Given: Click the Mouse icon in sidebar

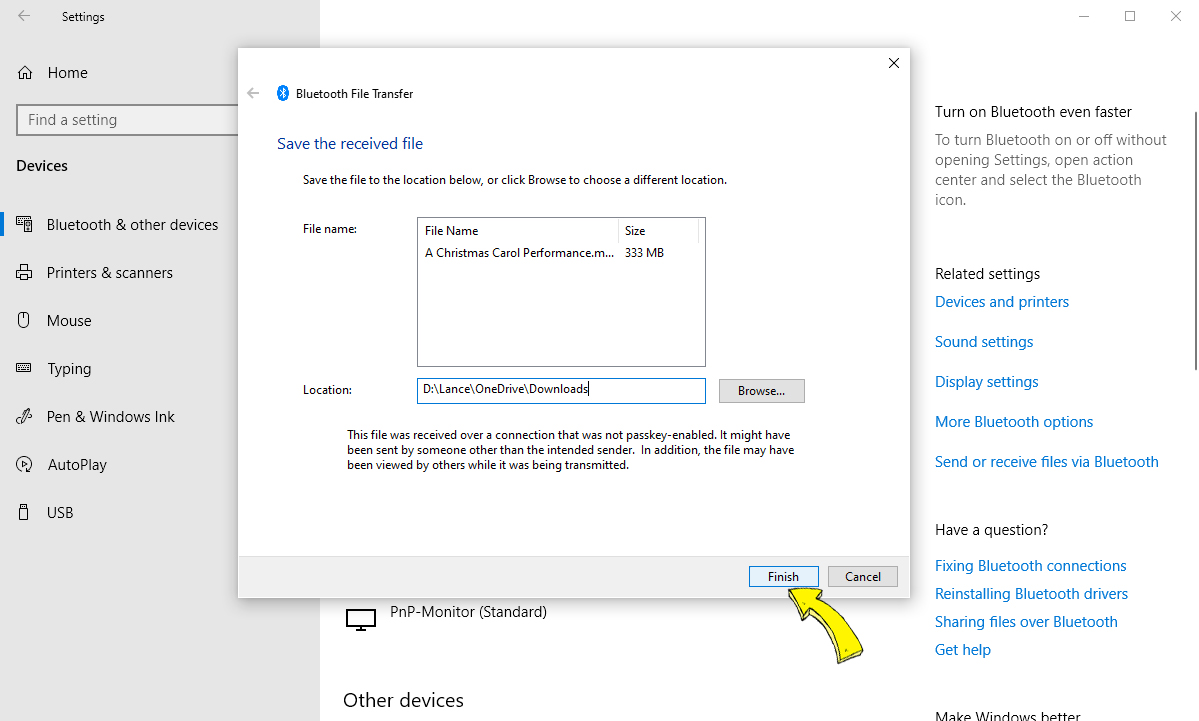Looking at the screenshot, I should 24,320.
